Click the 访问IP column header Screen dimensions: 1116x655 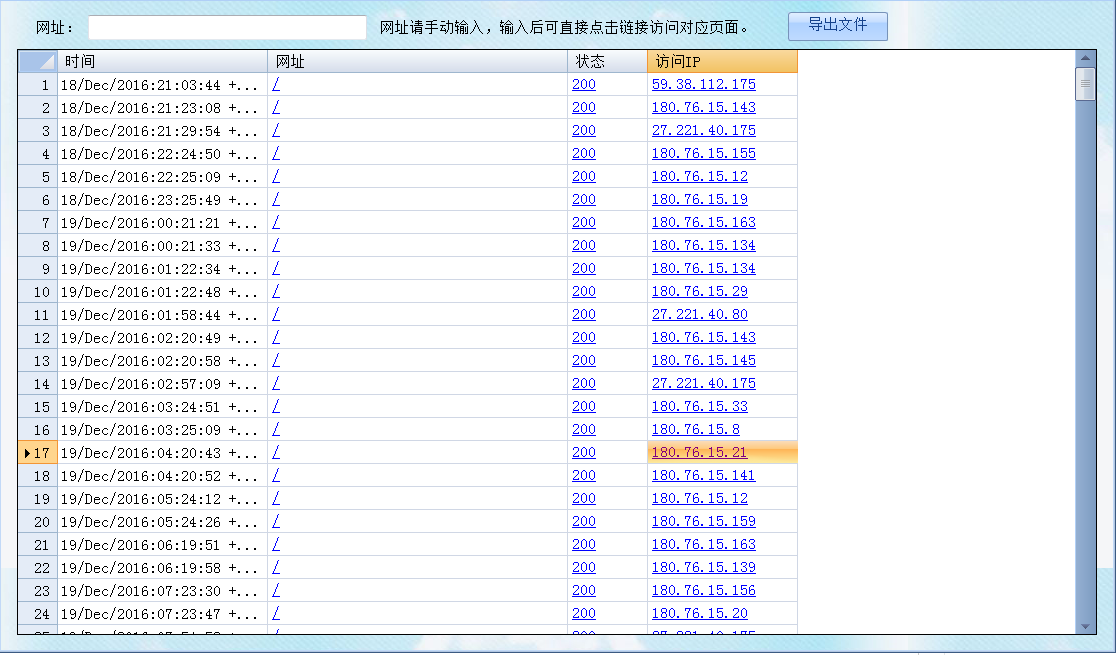(x=722, y=62)
